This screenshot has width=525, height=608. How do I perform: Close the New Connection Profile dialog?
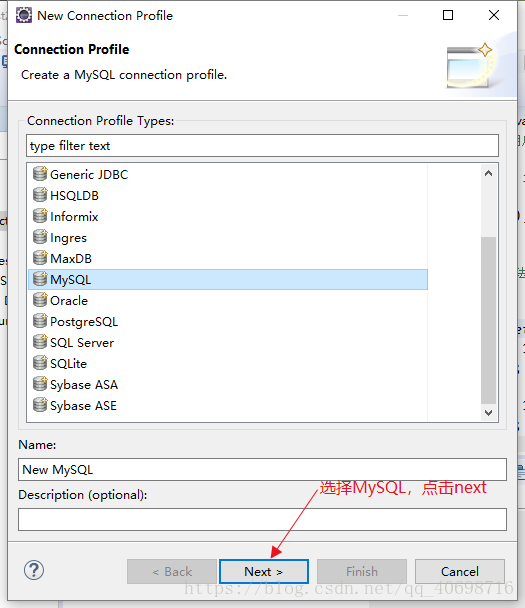click(x=494, y=15)
